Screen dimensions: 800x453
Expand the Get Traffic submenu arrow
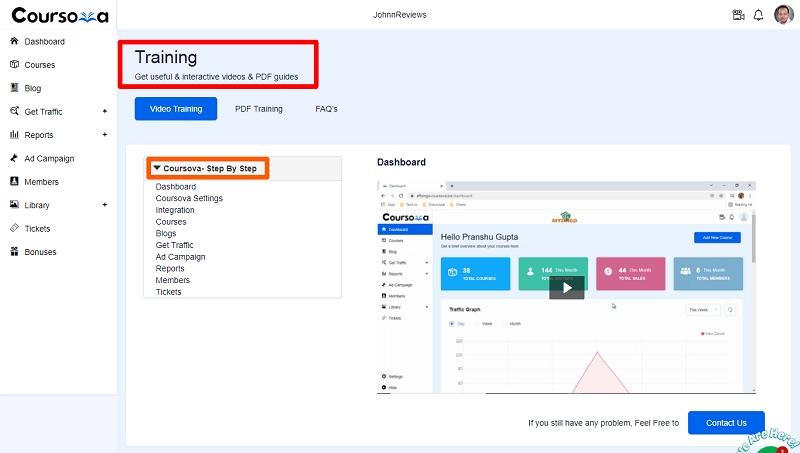point(105,111)
